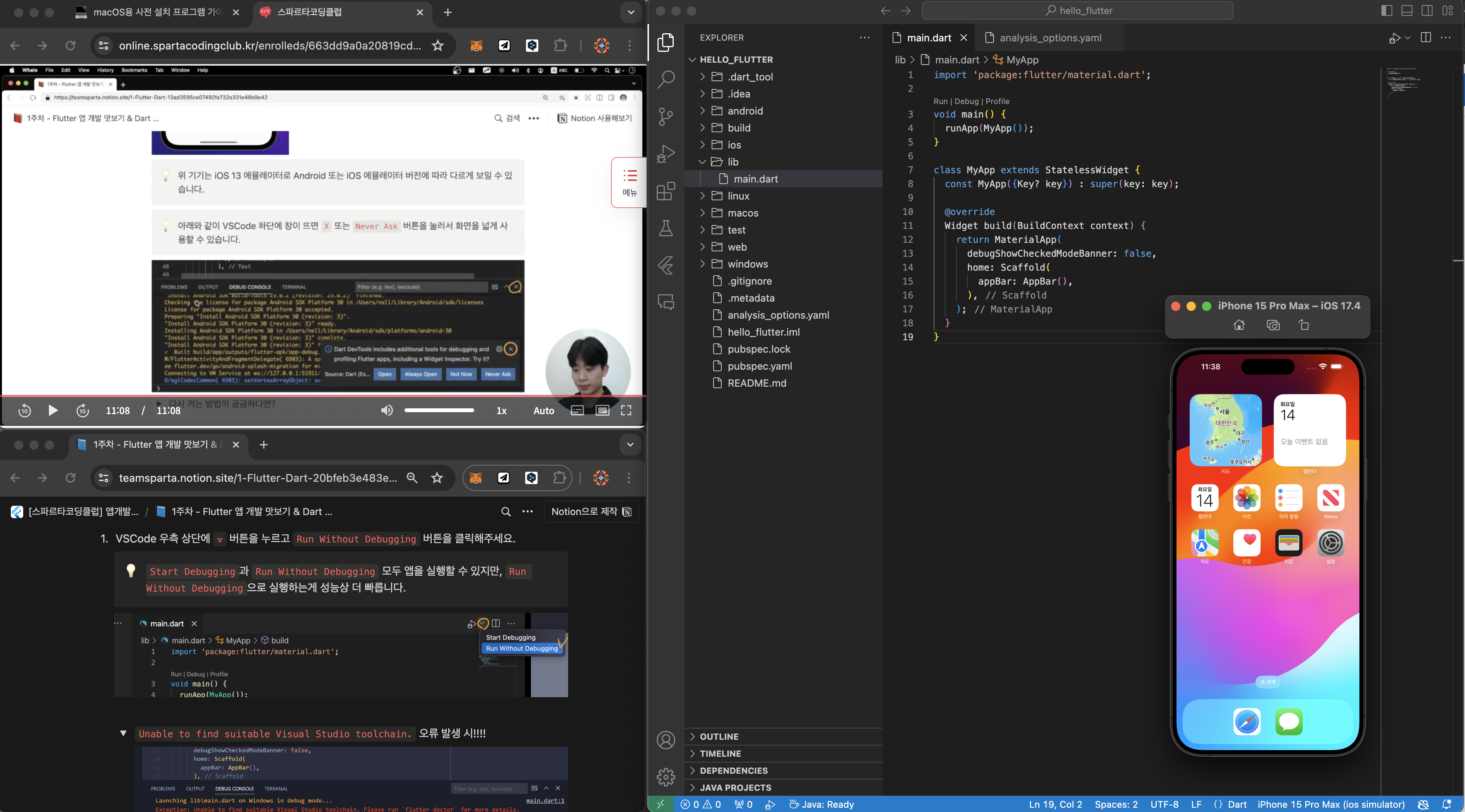Open the Photos app on the iPhone simulator
The image size is (1465, 812).
(1246, 498)
